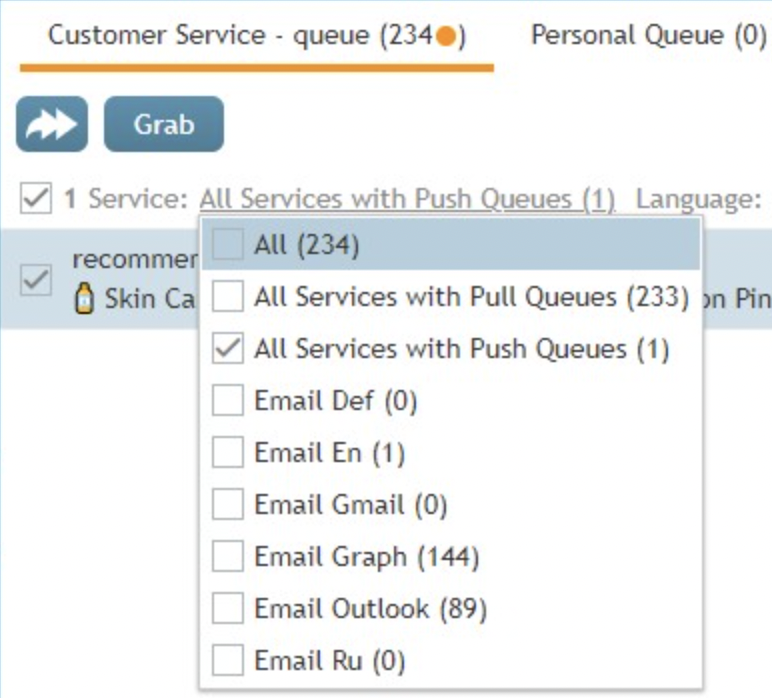
Task: Enable the Email Graph (144) filter
Action: click(228, 557)
